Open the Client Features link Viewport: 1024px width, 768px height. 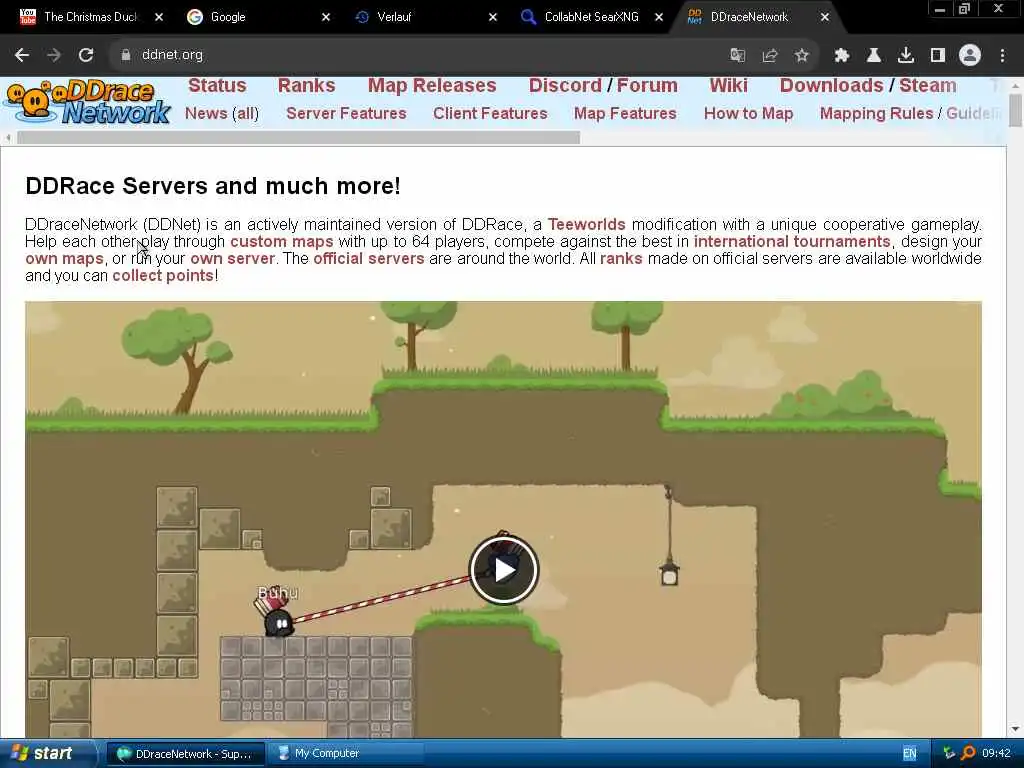pyautogui.click(x=490, y=114)
